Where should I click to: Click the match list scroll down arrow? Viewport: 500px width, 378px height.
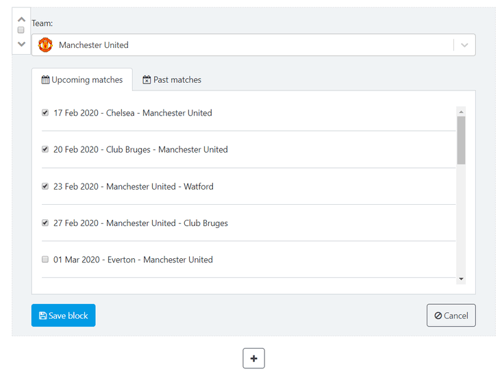tap(461, 279)
